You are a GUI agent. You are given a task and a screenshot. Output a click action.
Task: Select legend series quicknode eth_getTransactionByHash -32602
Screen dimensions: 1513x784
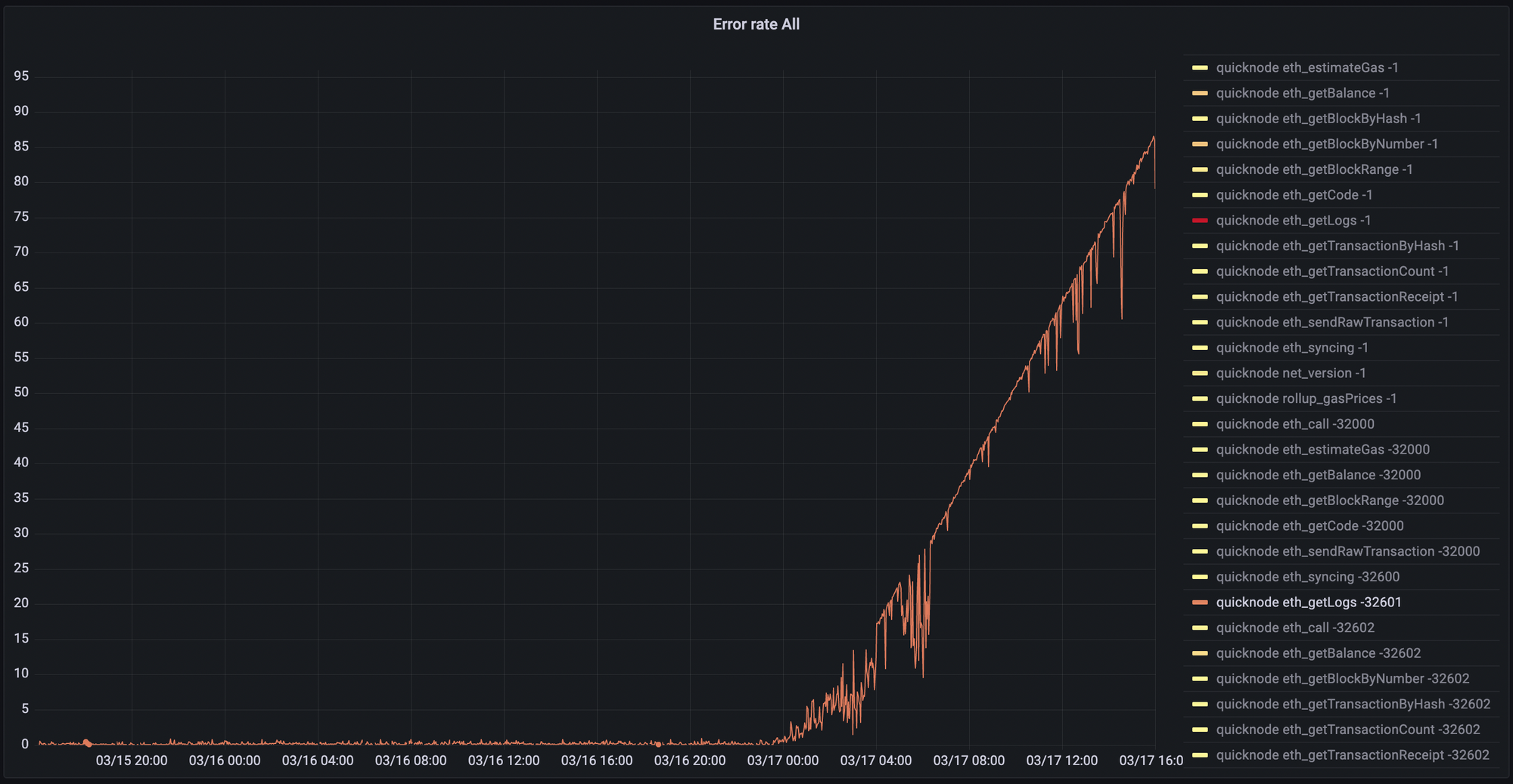click(x=1353, y=704)
